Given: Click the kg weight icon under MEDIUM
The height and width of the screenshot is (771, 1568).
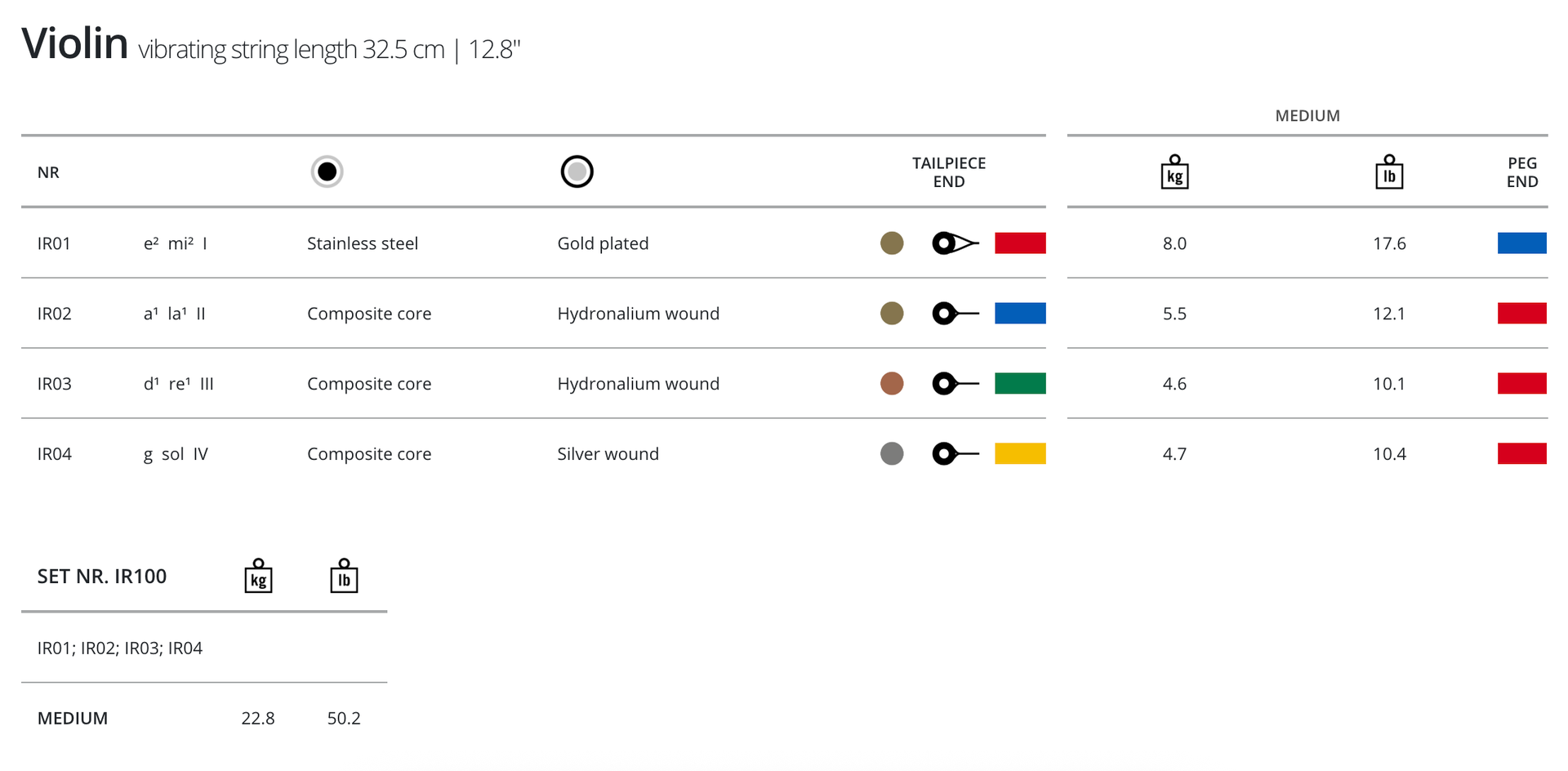Looking at the screenshot, I should click(x=1174, y=172).
